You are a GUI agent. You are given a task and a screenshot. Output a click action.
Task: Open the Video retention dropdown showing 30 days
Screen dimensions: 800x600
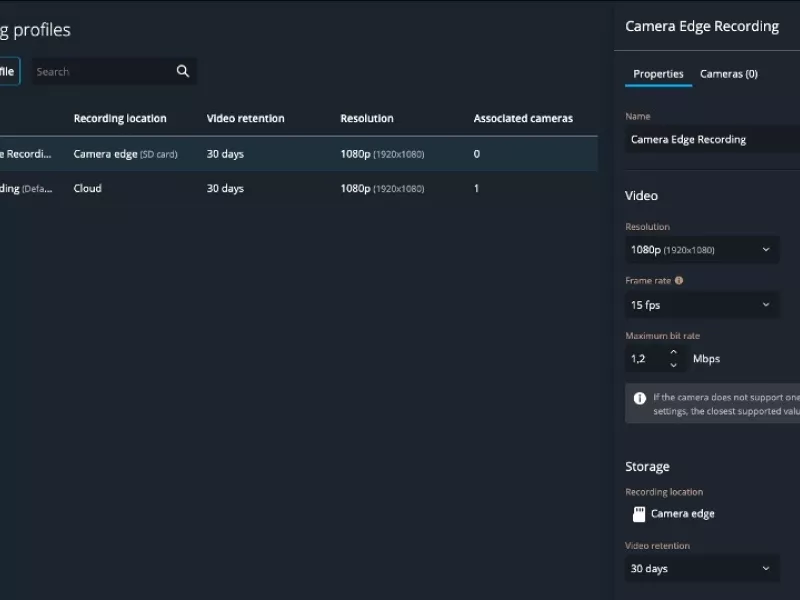tap(701, 567)
